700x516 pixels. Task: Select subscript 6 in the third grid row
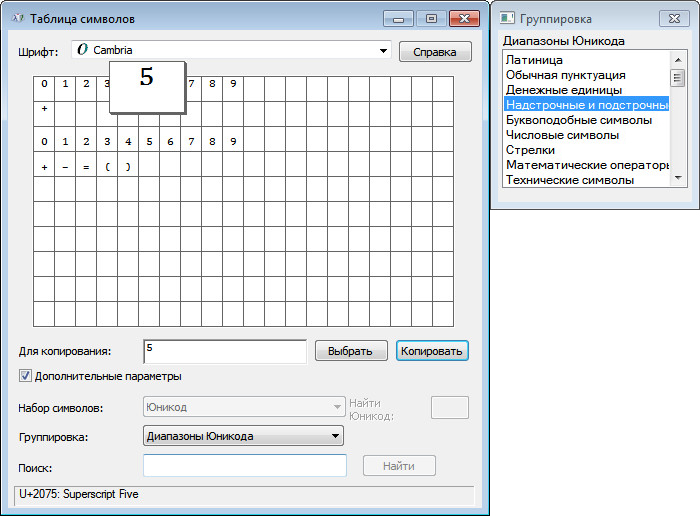click(170, 139)
